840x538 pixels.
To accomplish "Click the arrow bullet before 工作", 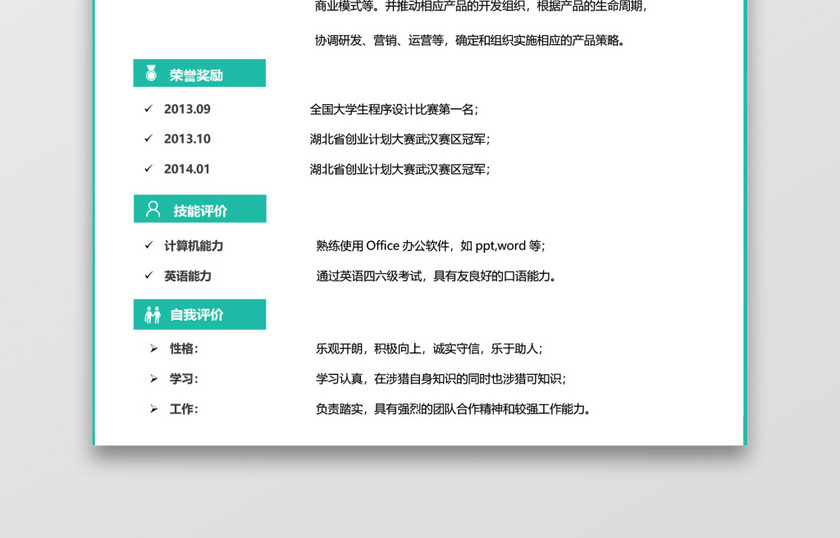I will (x=154, y=409).
